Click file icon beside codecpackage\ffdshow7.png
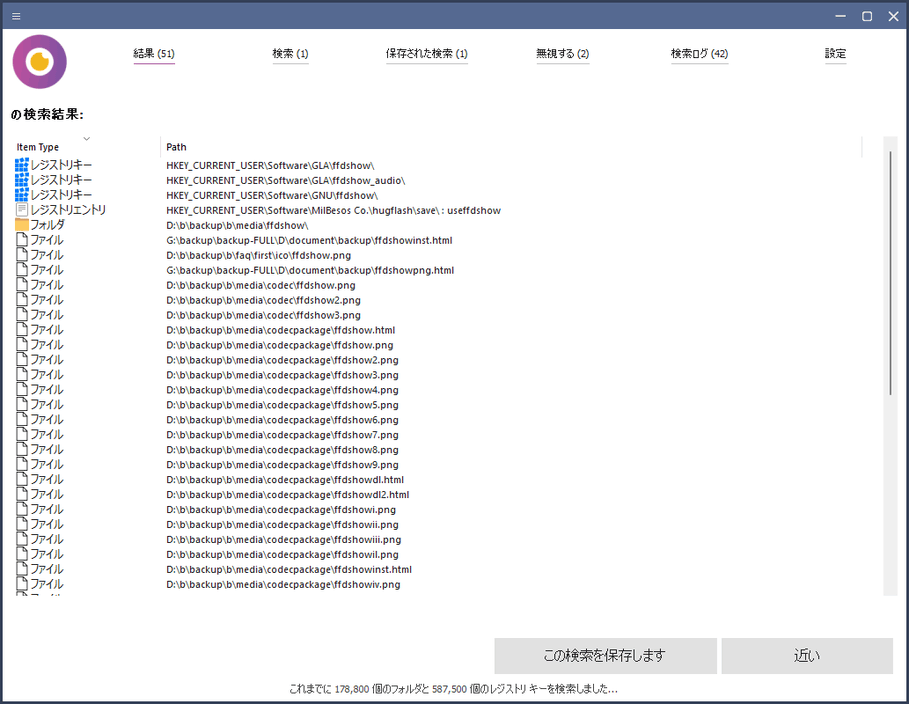 pyautogui.click(x=21, y=435)
